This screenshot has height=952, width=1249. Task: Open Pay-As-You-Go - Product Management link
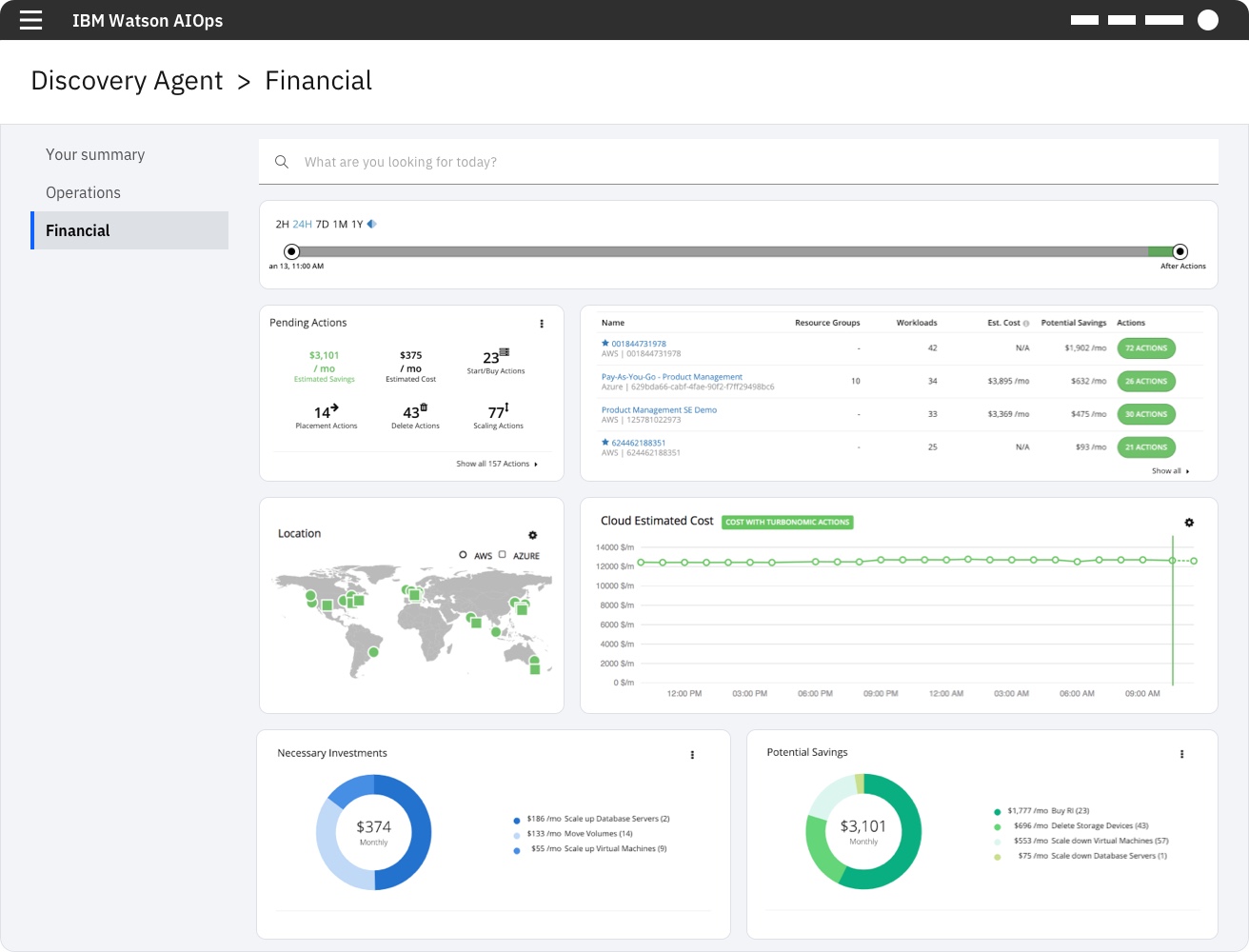coord(671,377)
